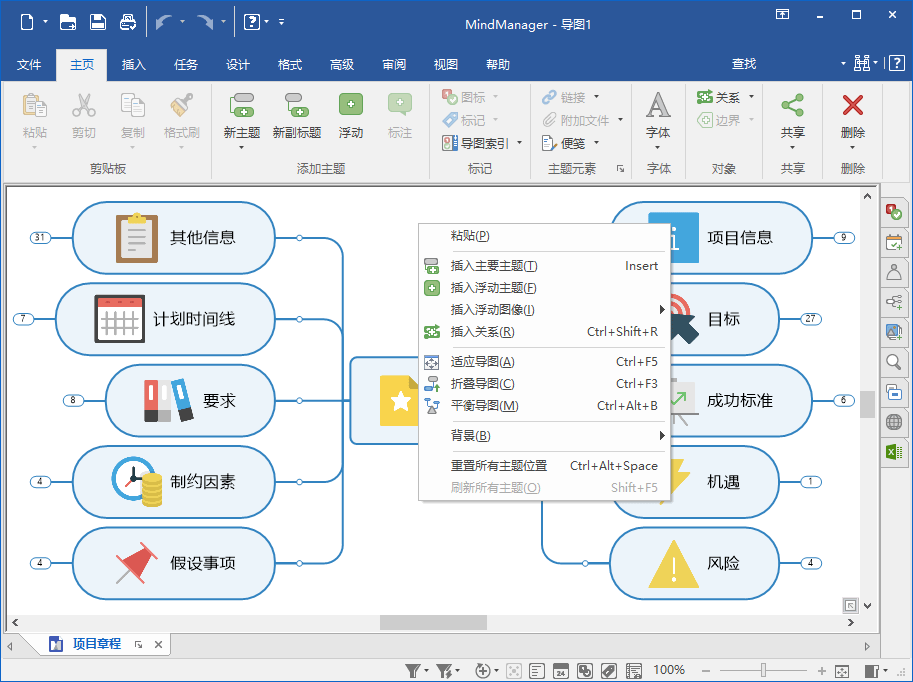913x682 pixels.
Task: Click the filter funnel status icon
Action: click(413, 671)
